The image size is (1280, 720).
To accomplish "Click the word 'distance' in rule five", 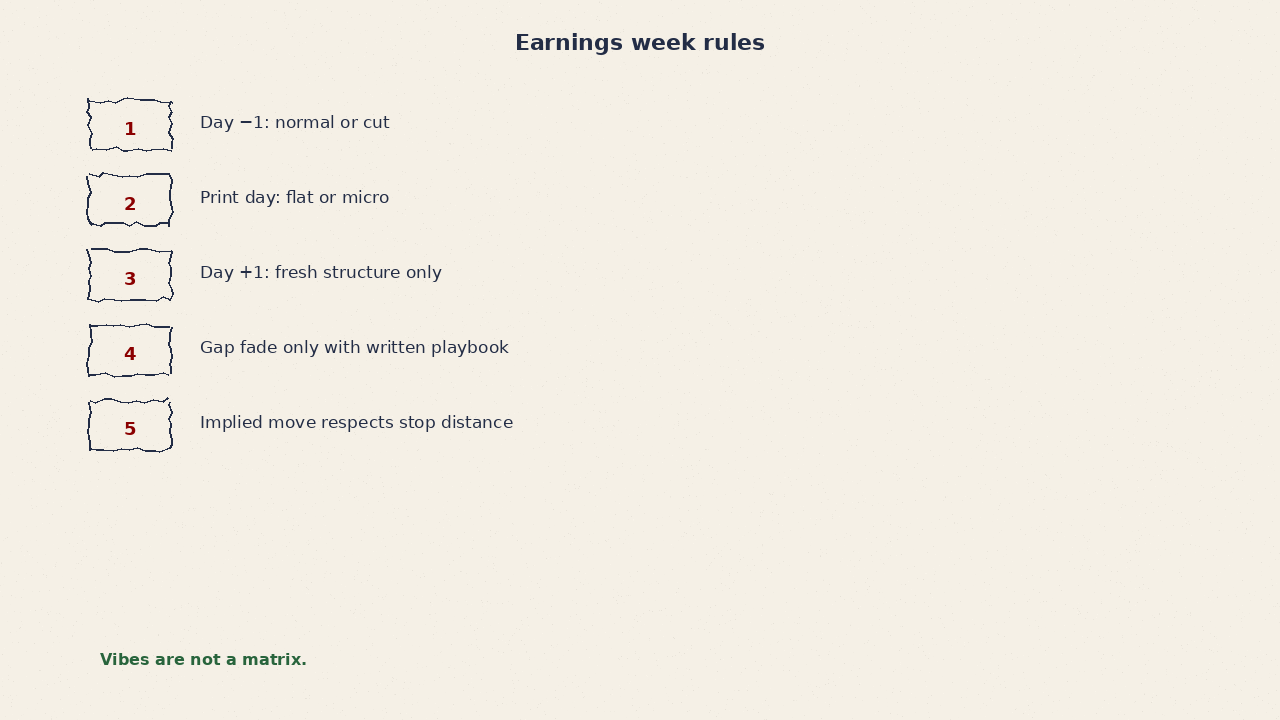I will [x=476, y=423].
